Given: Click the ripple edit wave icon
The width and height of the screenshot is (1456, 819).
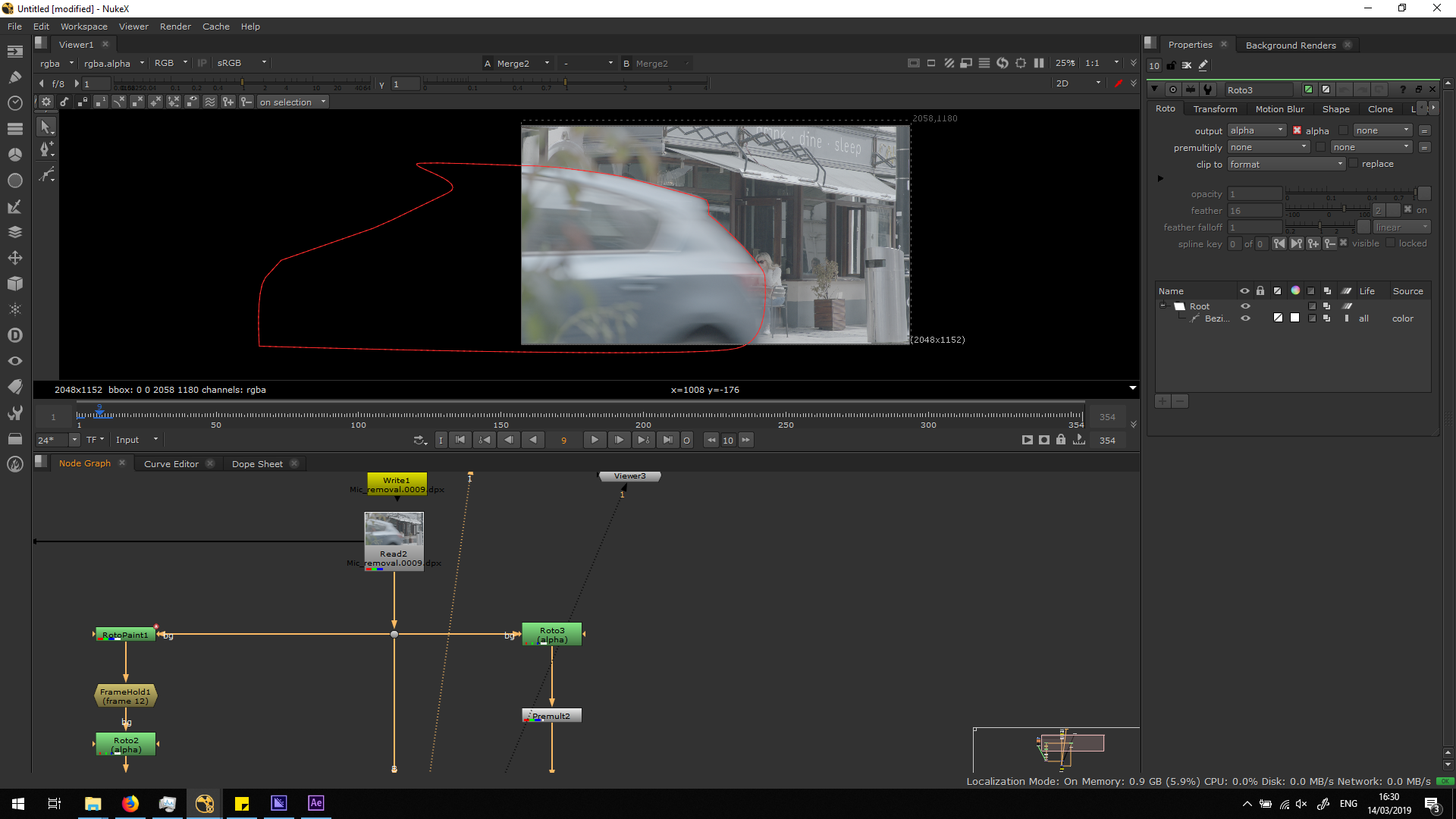Looking at the screenshot, I should click(210, 102).
